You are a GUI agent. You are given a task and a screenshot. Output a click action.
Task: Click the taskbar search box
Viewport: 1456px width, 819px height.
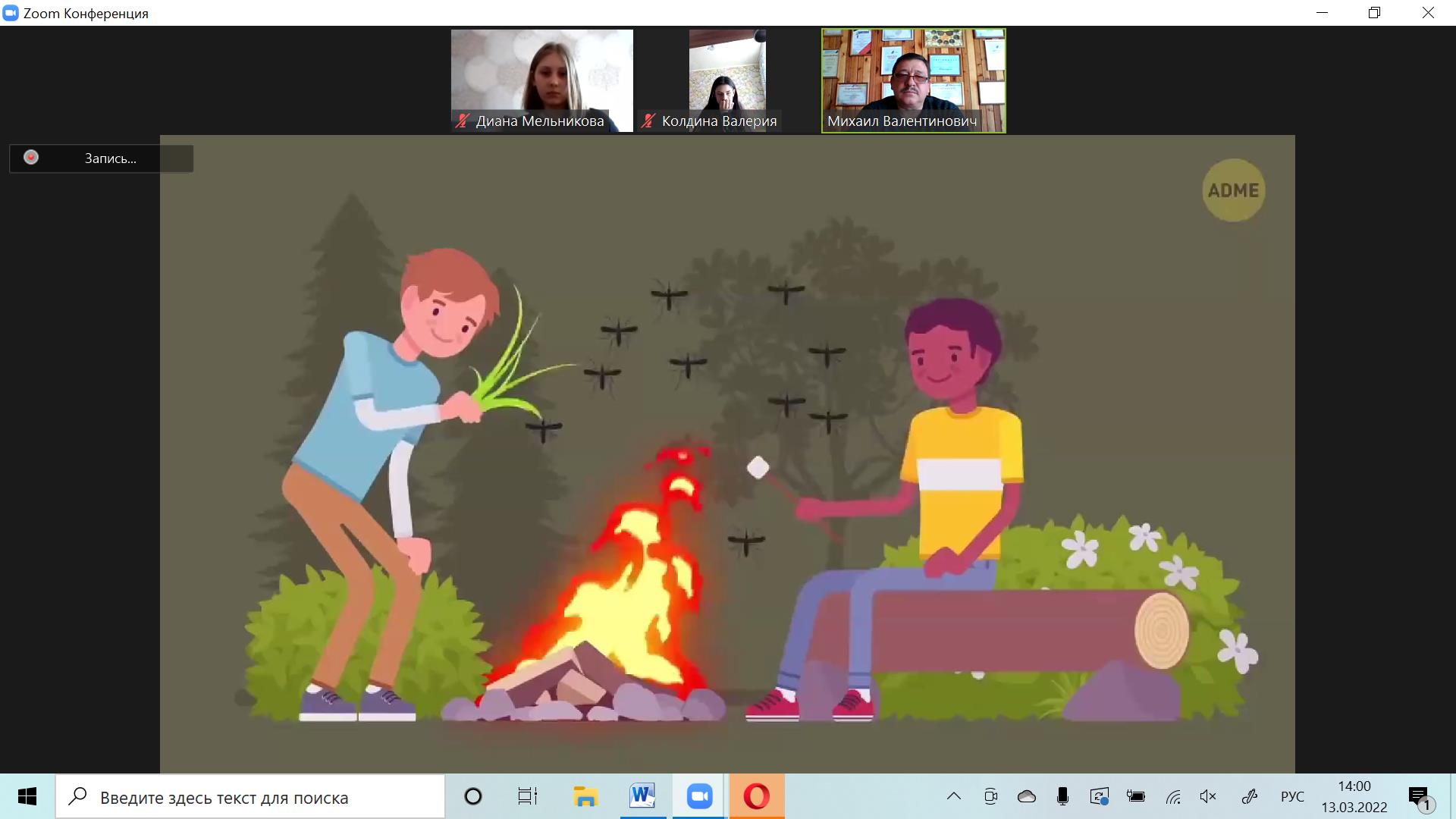click(250, 797)
